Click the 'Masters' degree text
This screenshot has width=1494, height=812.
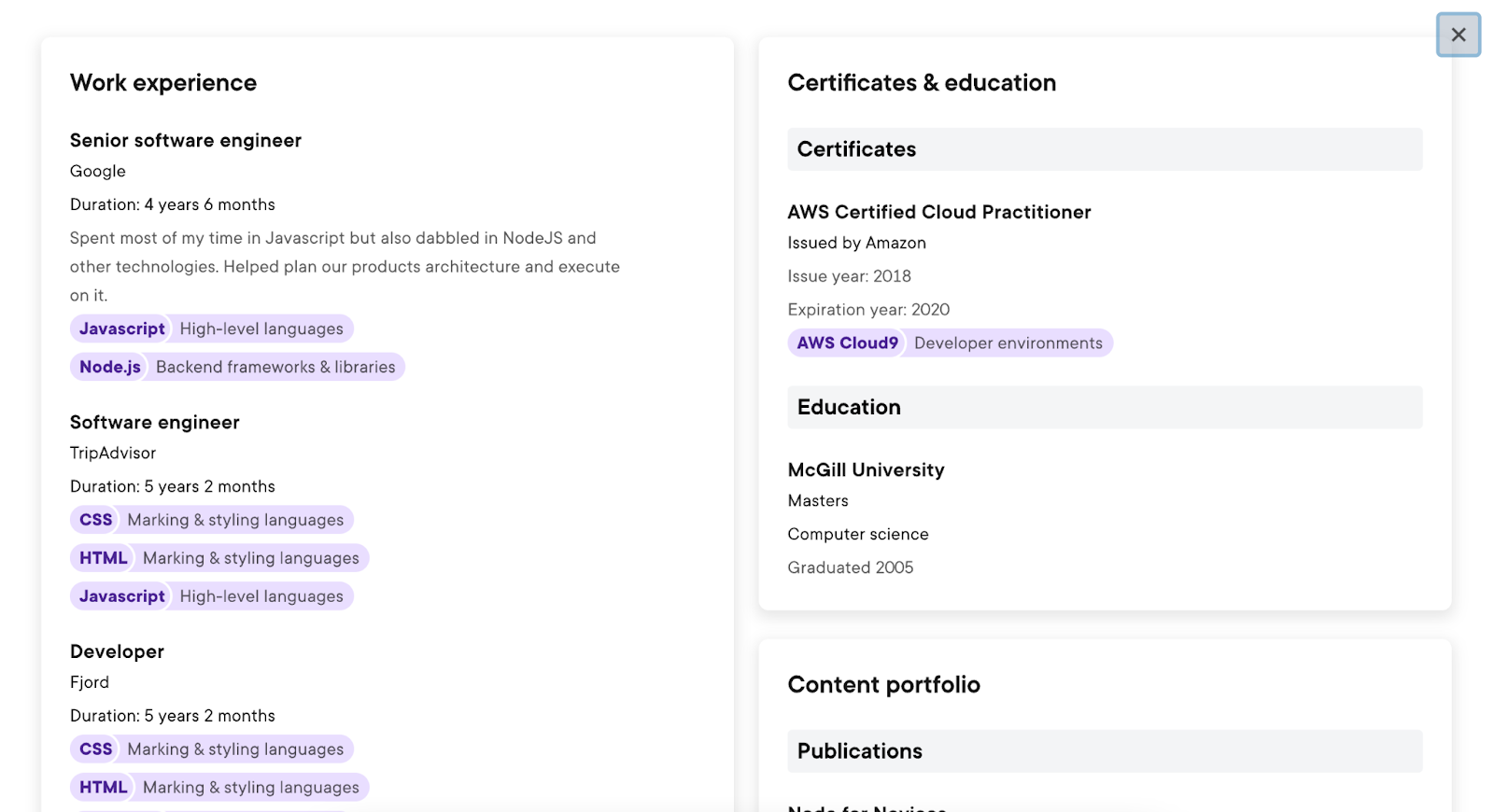click(x=818, y=500)
